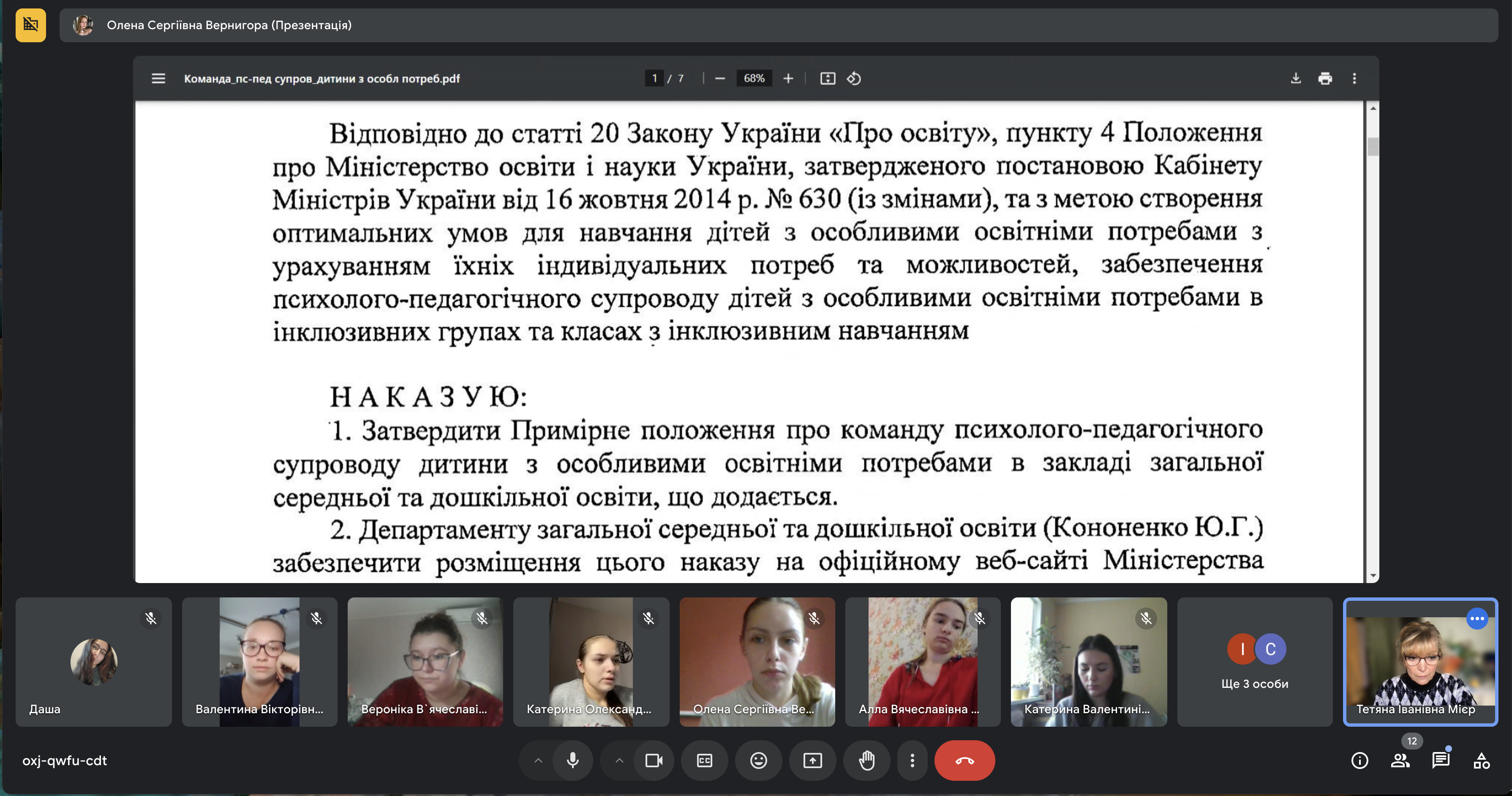1512x796 pixels.
Task: Open PDF viewer more actions menu
Action: coord(1354,79)
